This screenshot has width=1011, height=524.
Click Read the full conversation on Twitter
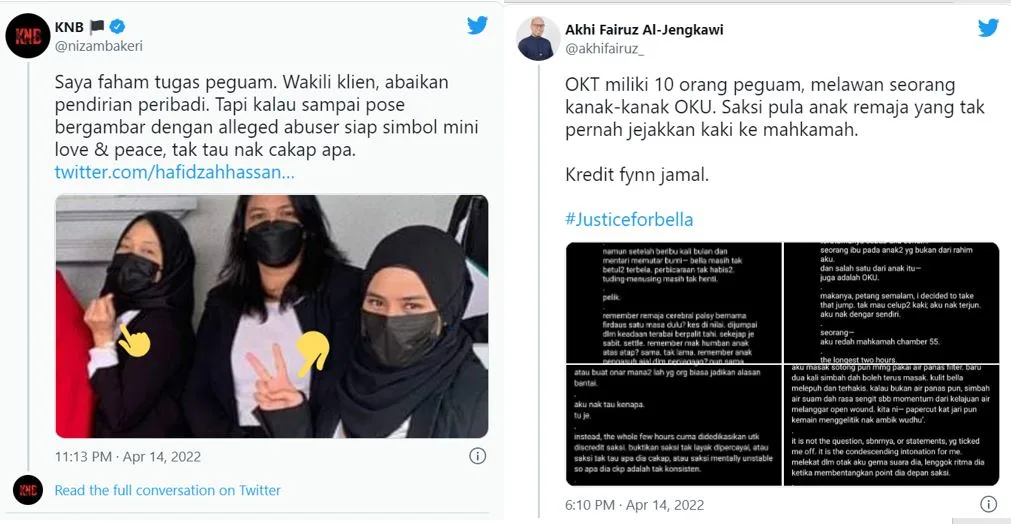point(168,490)
